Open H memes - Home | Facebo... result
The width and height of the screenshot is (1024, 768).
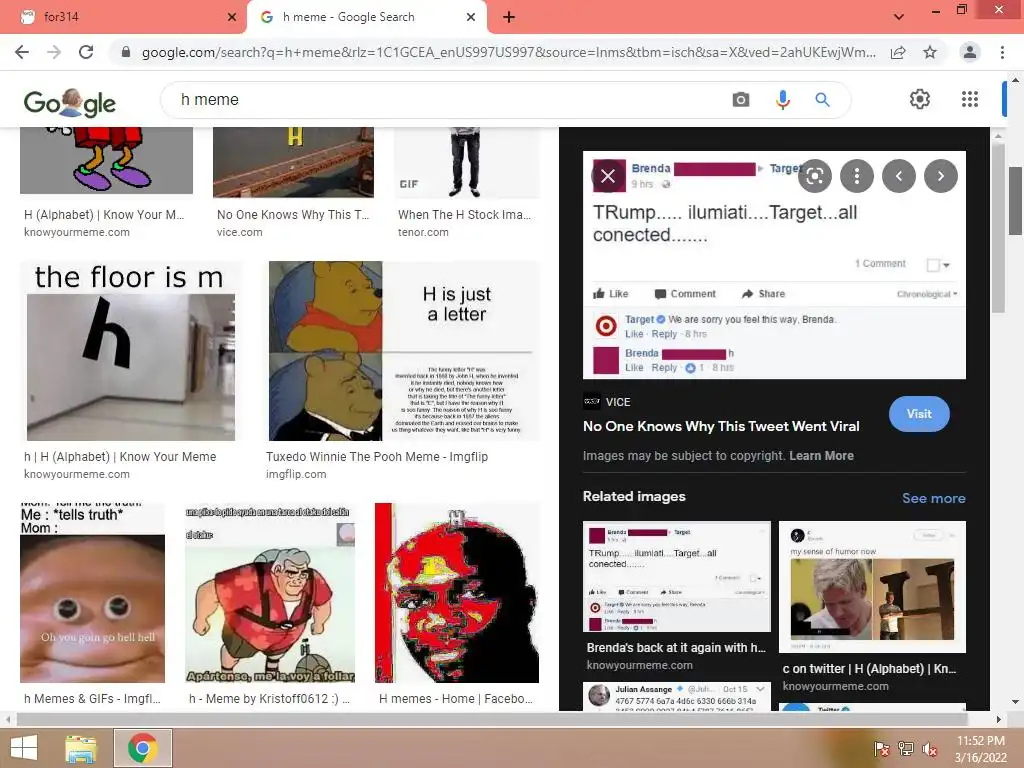(456, 699)
